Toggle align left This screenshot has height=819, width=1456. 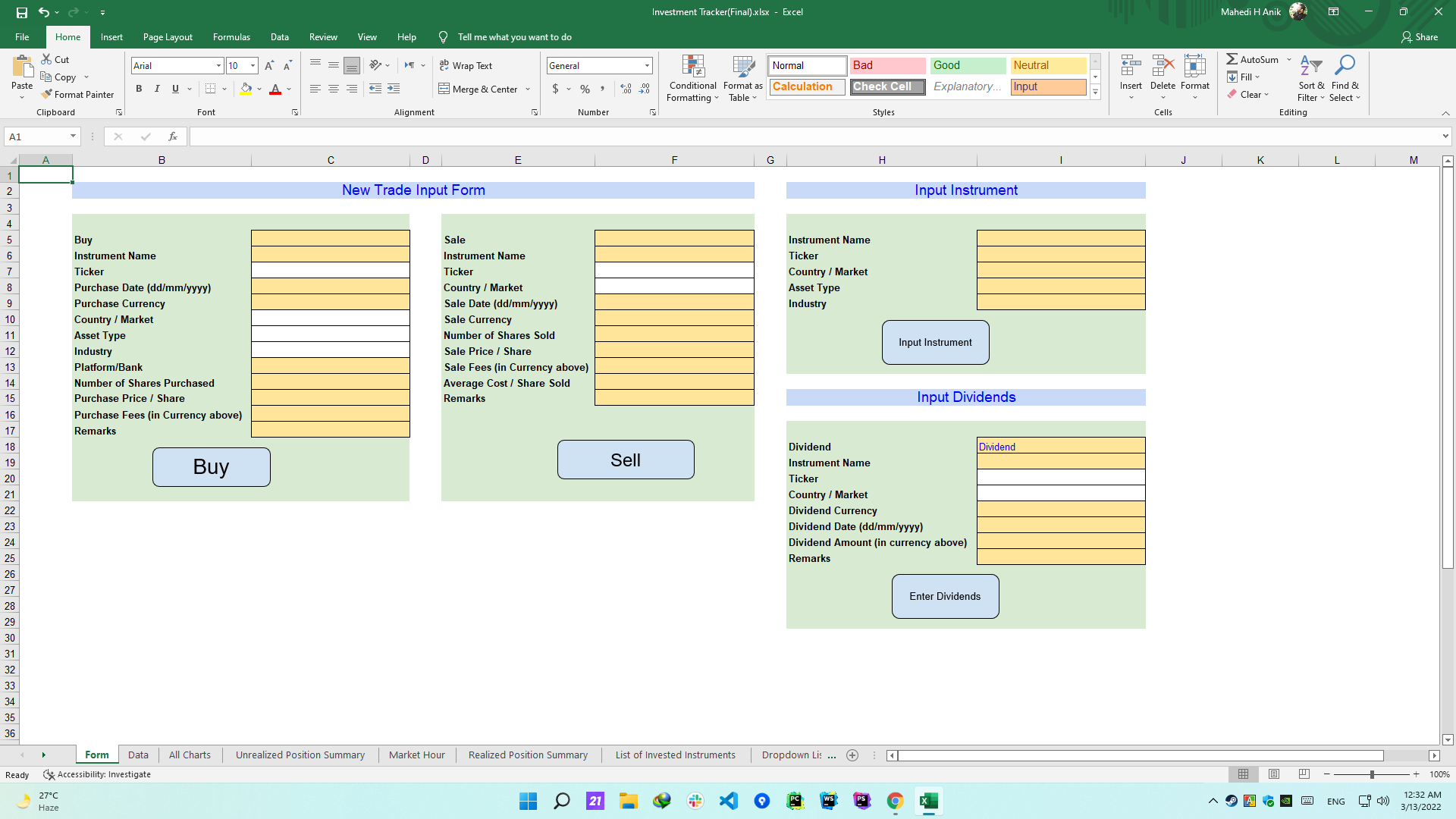(x=315, y=89)
